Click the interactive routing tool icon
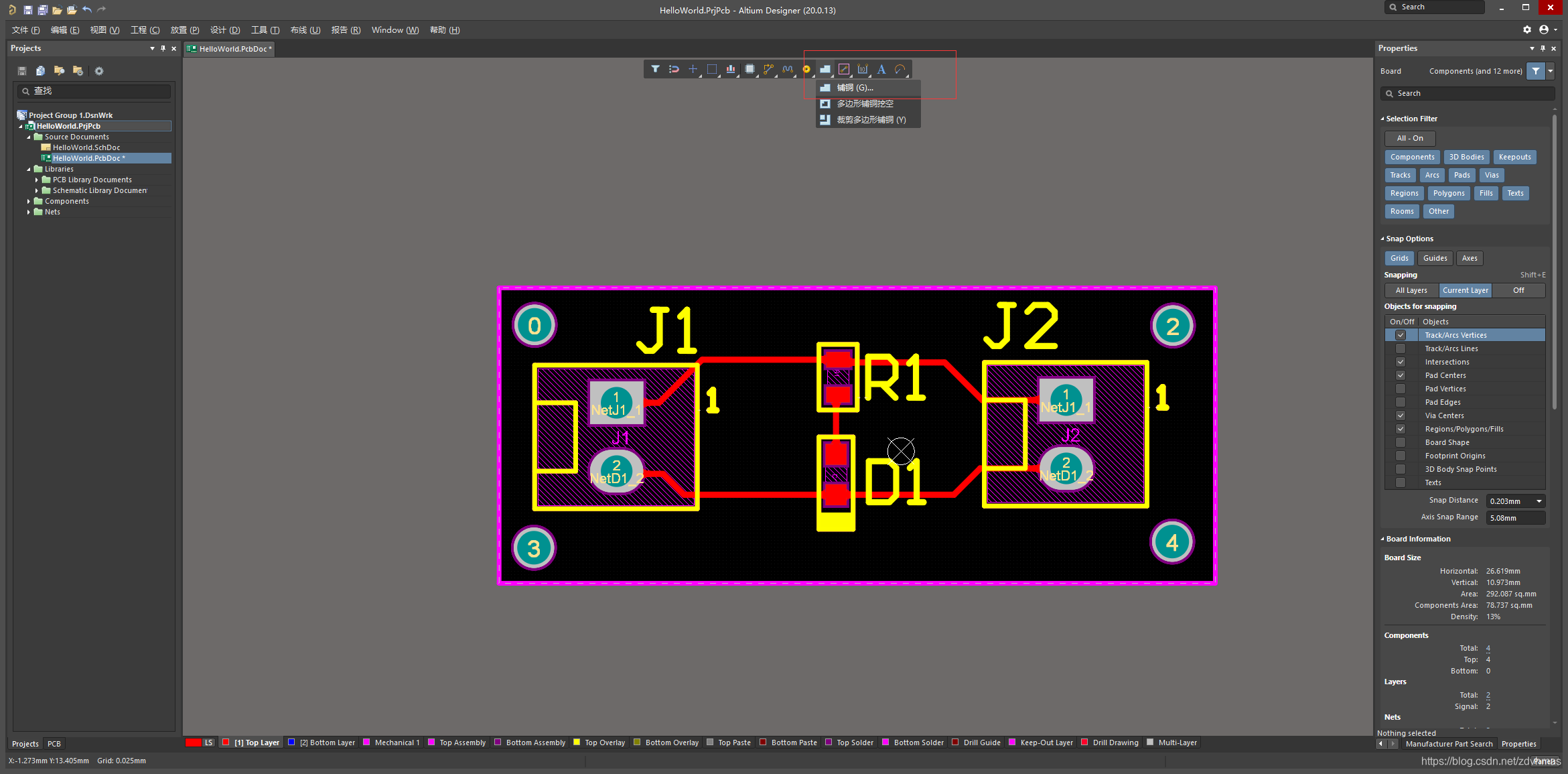The height and width of the screenshot is (774, 1568). [769, 69]
